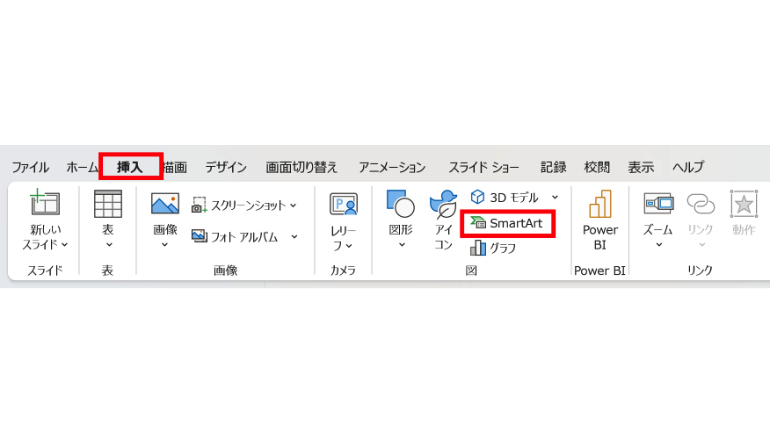Insert a SmartArt graphic
Image resolution: width=770 pixels, height=433 pixels.
(x=507, y=223)
